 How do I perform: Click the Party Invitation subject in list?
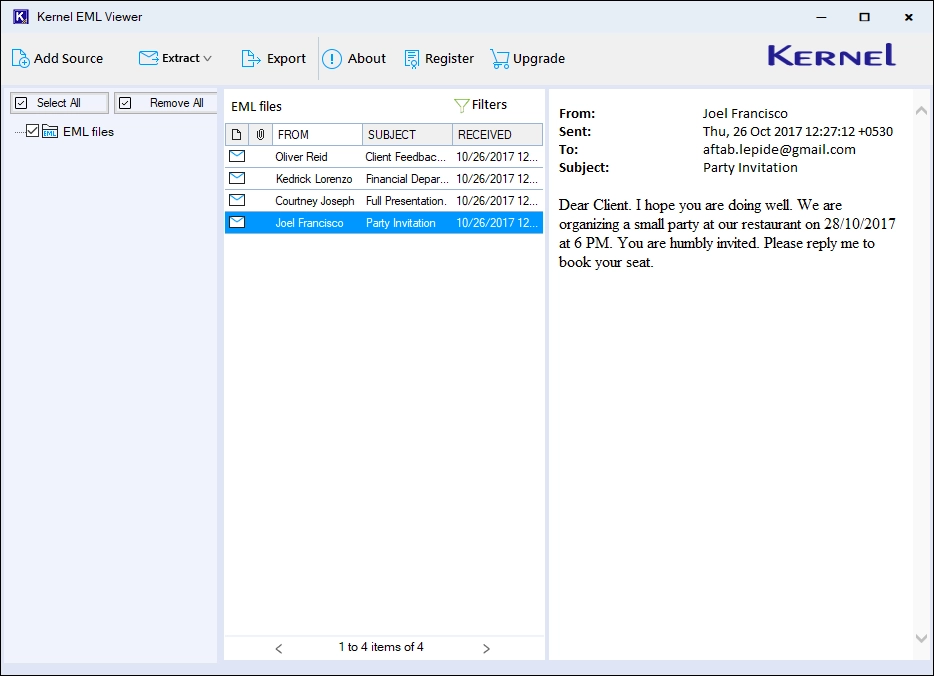click(x=401, y=223)
